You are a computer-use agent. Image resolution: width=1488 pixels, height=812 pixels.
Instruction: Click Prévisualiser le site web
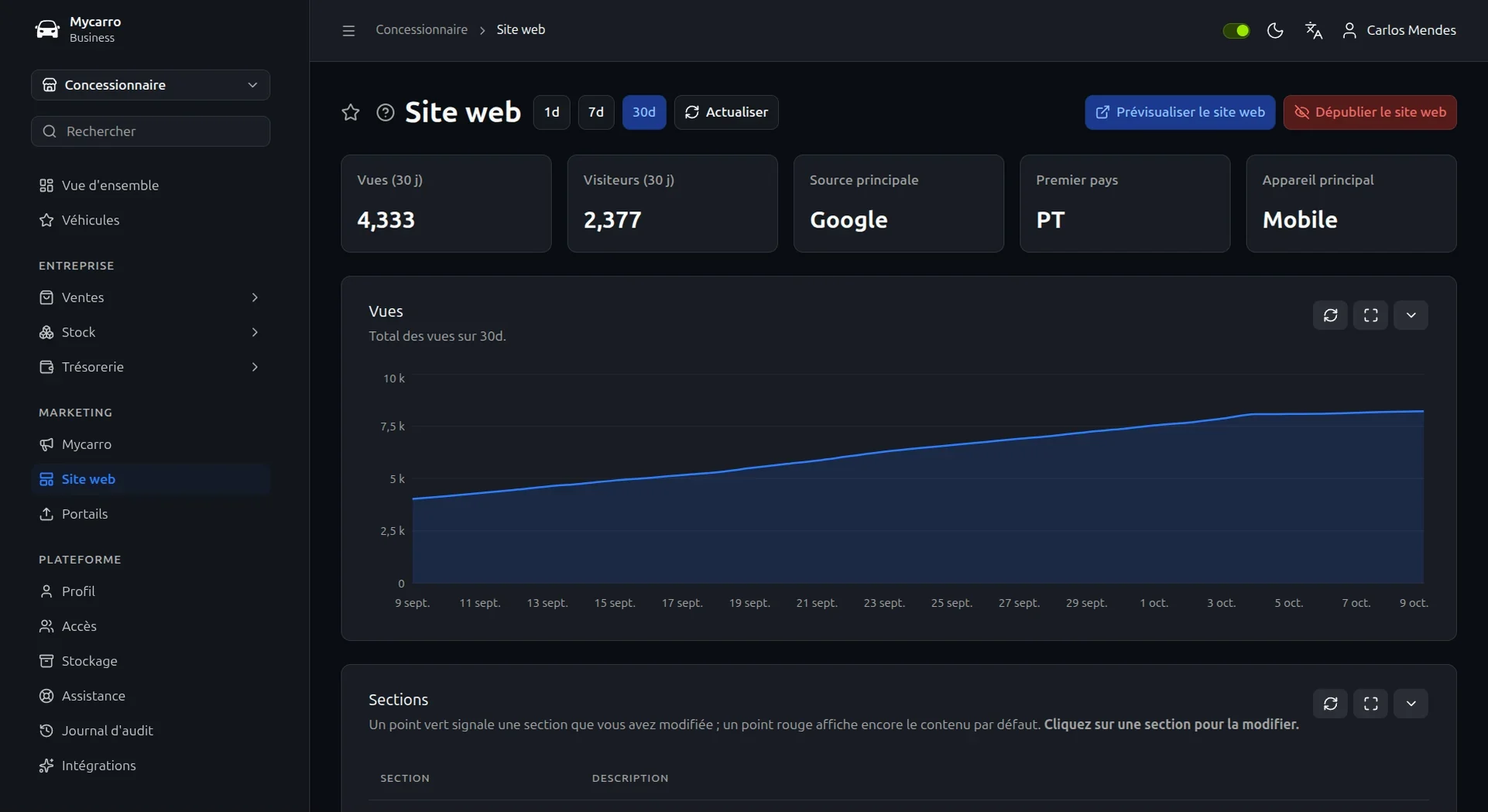pos(1180,112)
